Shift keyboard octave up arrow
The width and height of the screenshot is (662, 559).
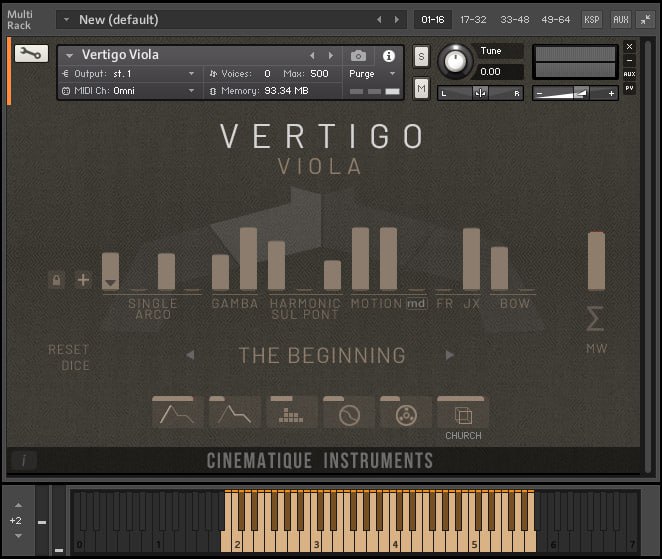tap(18, 505)
